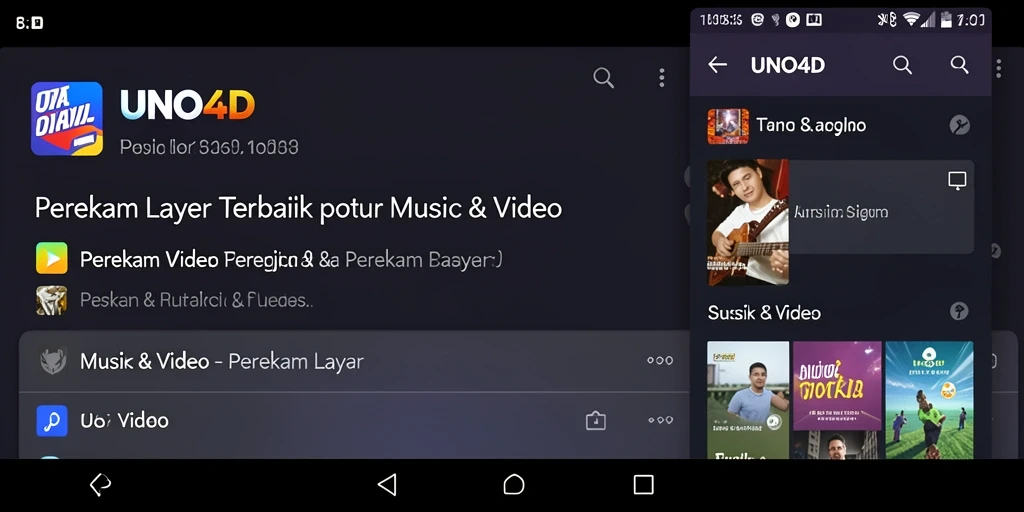
Task: Open the purple poster thumbnail
Action: point(837,386)
